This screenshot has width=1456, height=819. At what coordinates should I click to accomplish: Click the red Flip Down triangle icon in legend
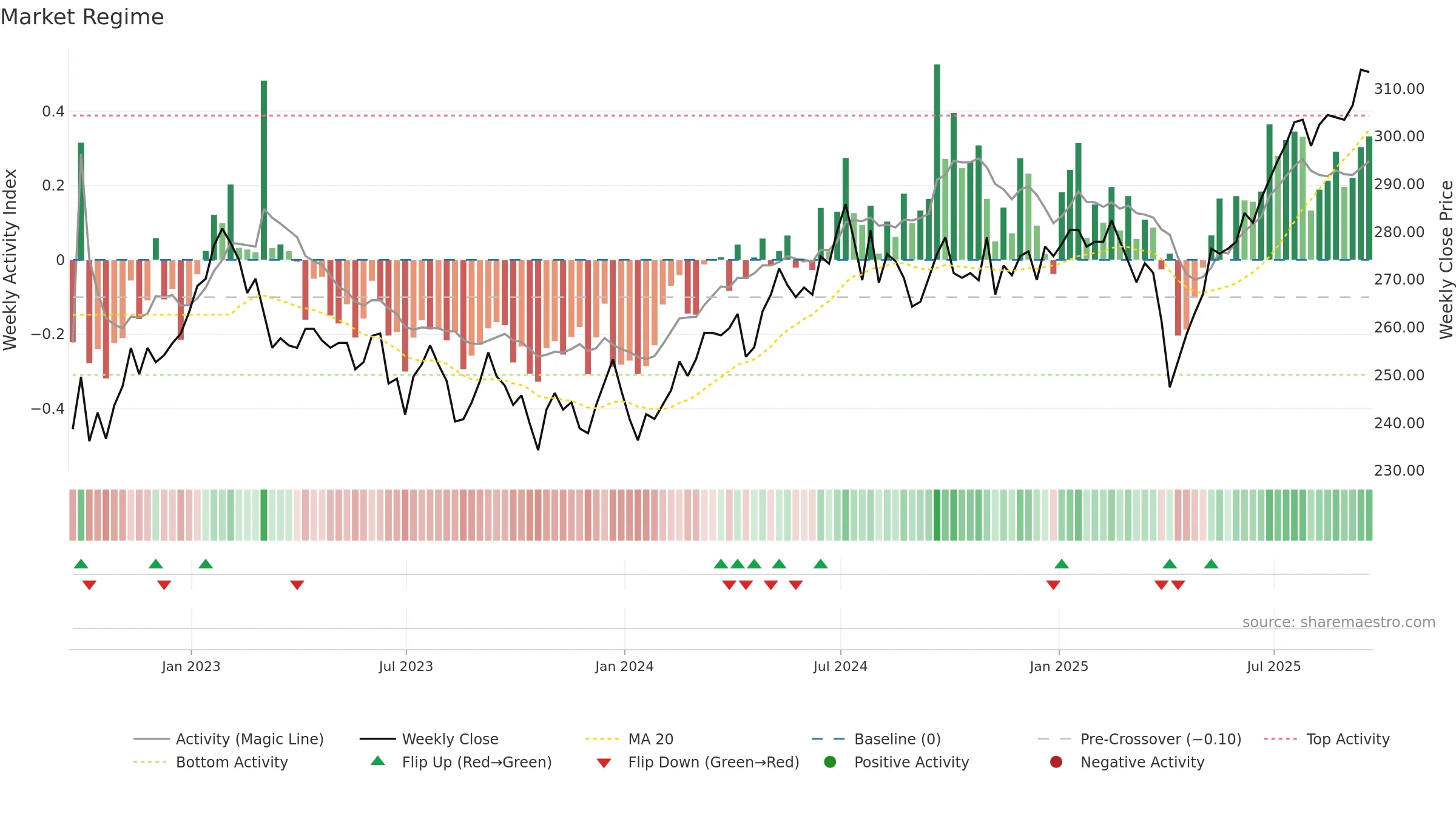(604, 763)
